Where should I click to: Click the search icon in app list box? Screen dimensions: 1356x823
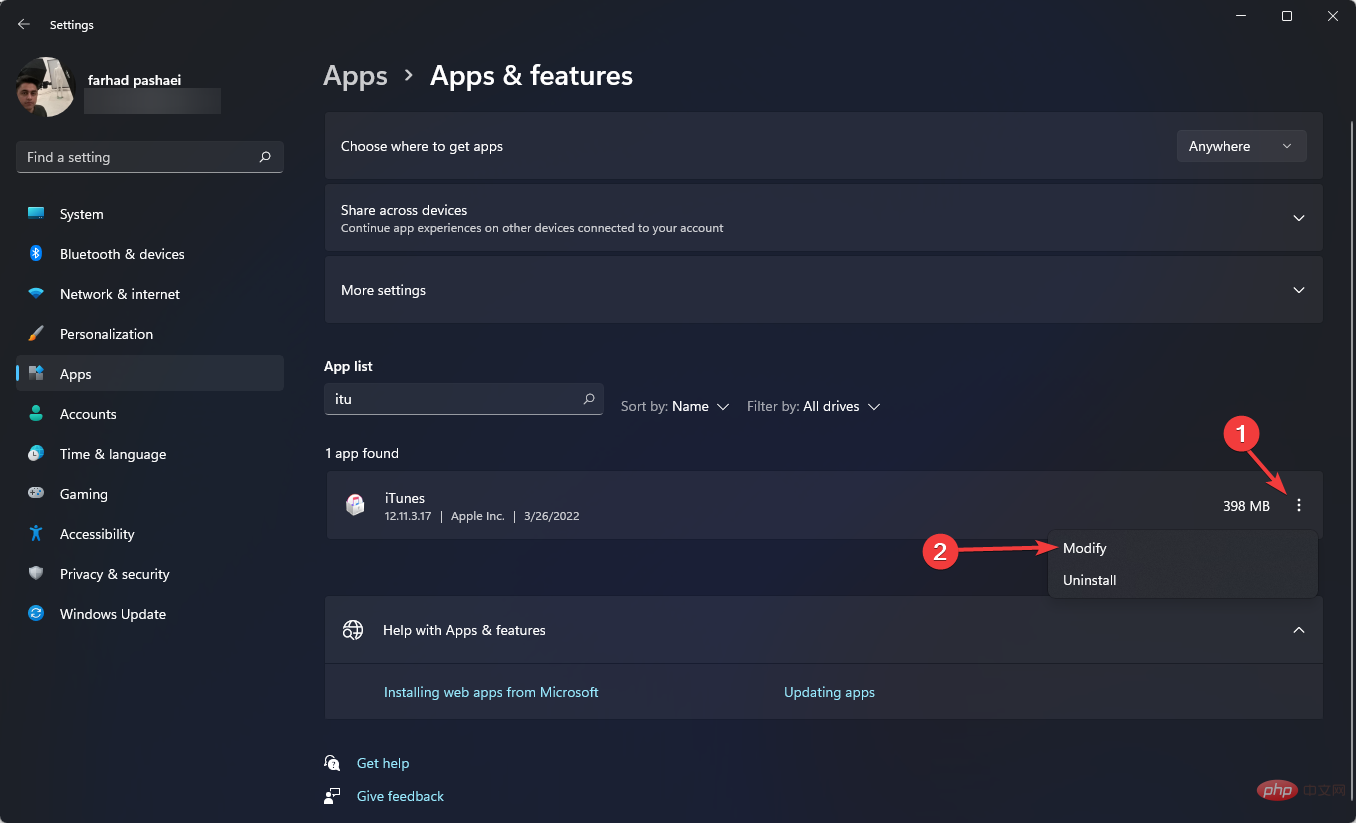(589, 399)
